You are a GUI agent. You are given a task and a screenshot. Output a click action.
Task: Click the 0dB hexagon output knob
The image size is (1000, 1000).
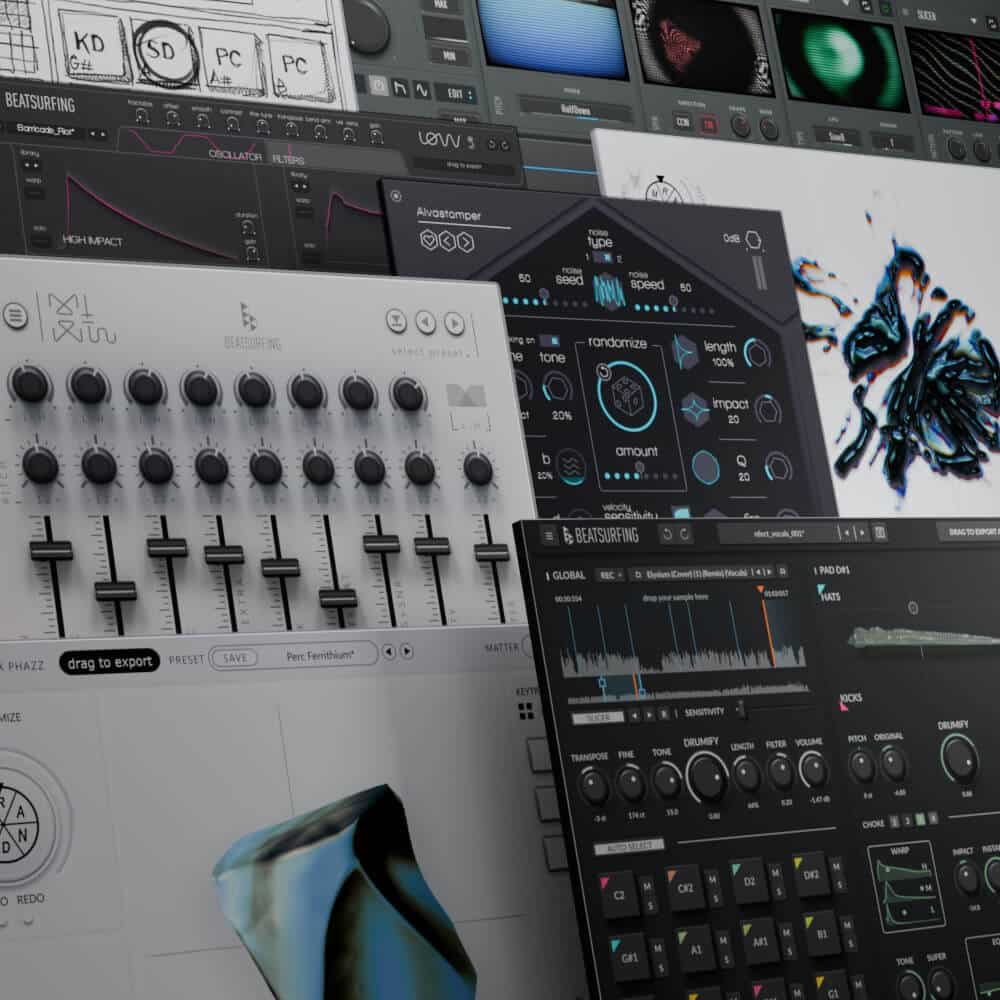click(753, 240)
